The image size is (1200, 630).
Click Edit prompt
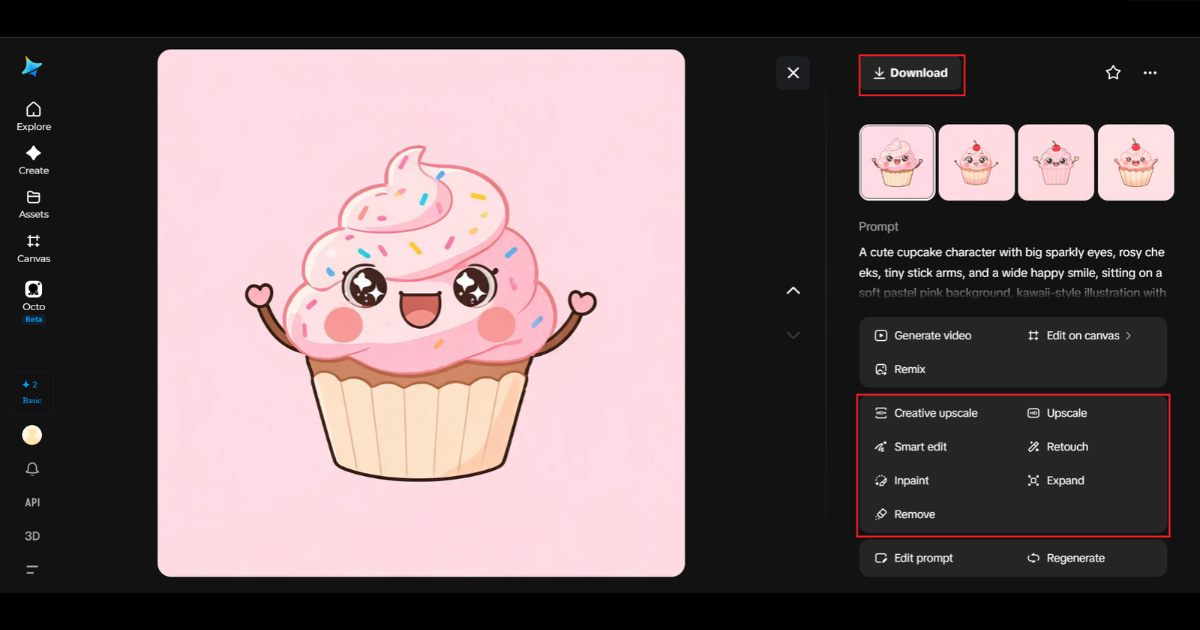pyautogui.click(x=914, y=558)
